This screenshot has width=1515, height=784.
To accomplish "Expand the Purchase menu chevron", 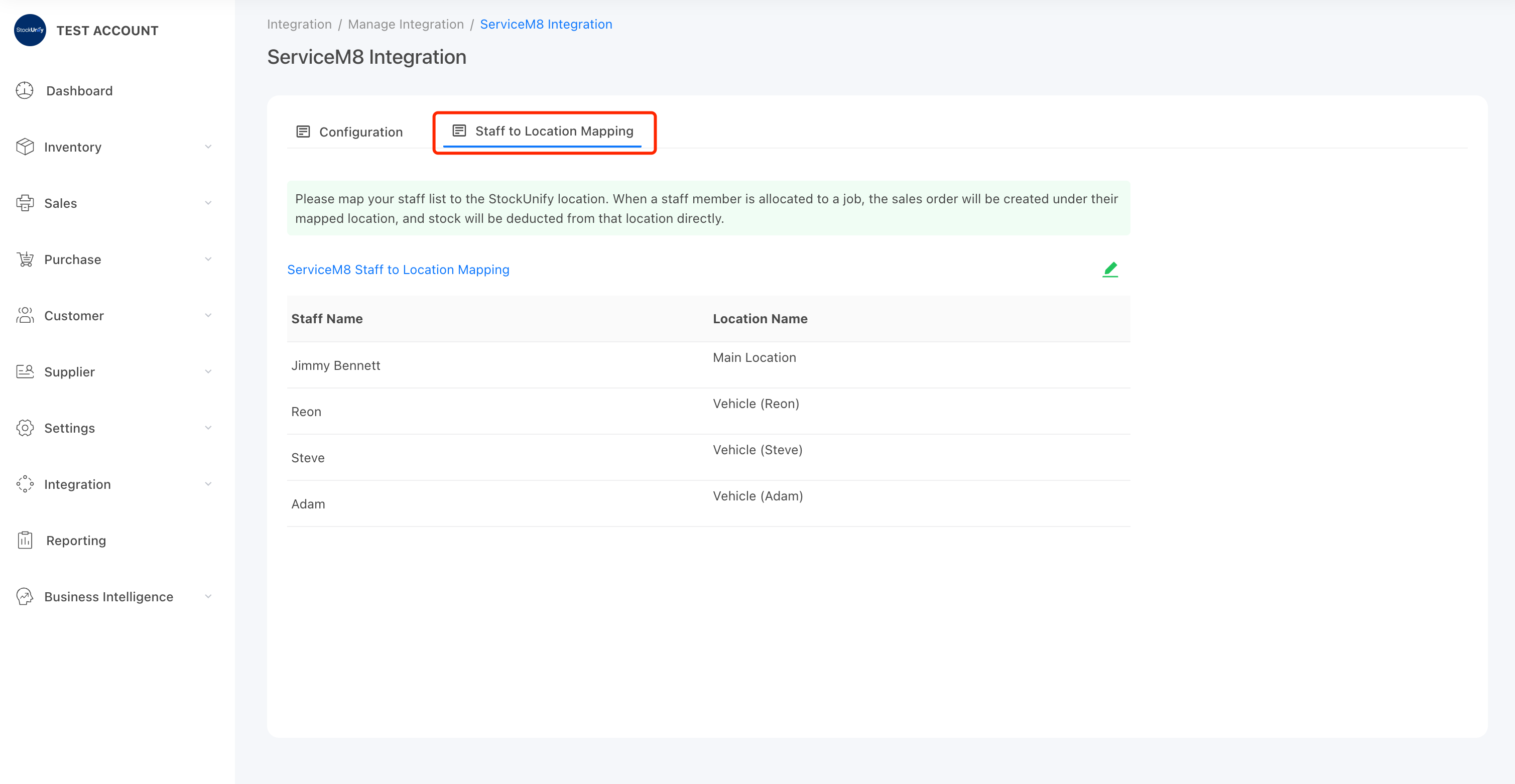I will (208, 259).
